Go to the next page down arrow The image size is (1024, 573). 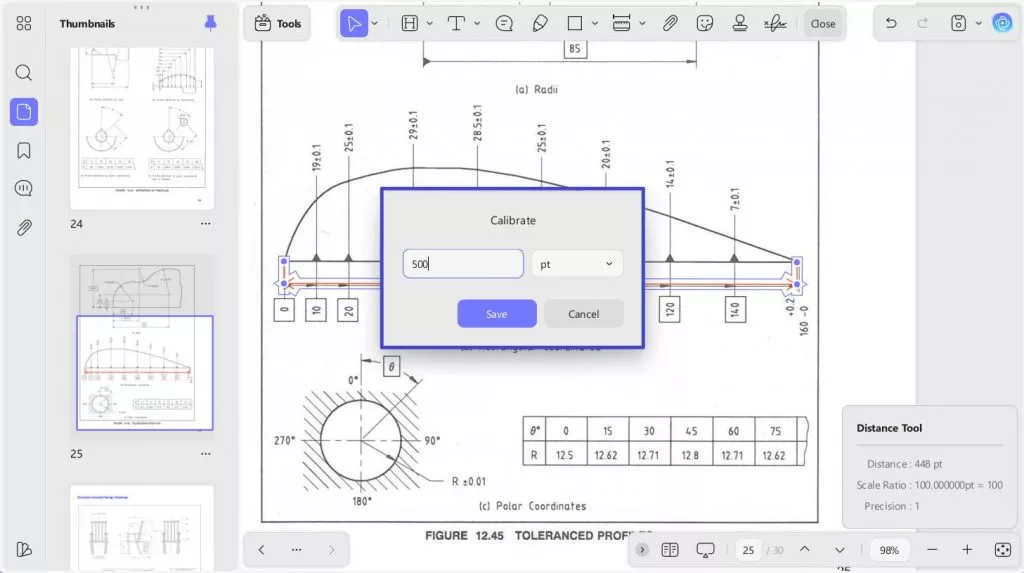coord(839,549)
